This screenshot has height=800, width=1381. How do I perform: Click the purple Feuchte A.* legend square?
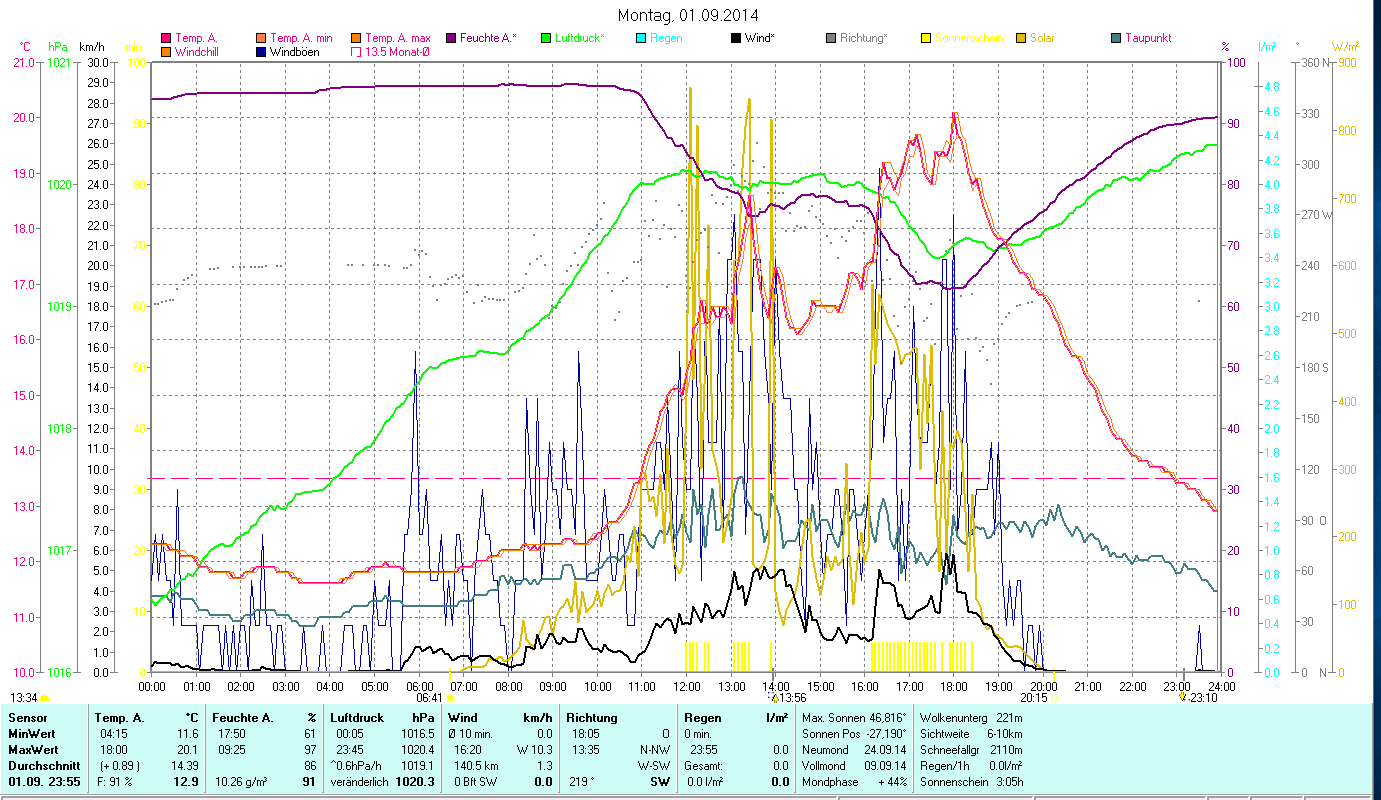pyautogui.click(x=452, y=38)
